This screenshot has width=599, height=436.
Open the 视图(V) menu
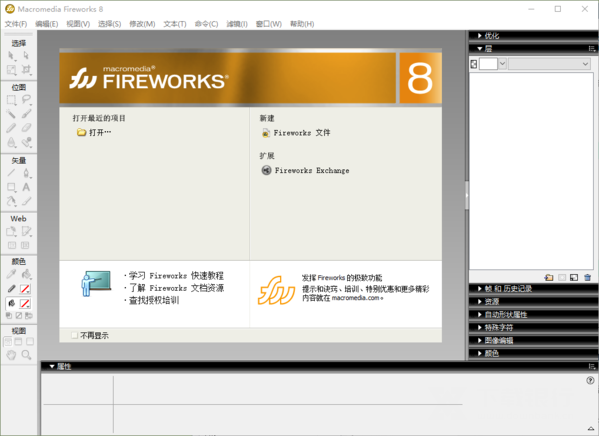(78, 24)
